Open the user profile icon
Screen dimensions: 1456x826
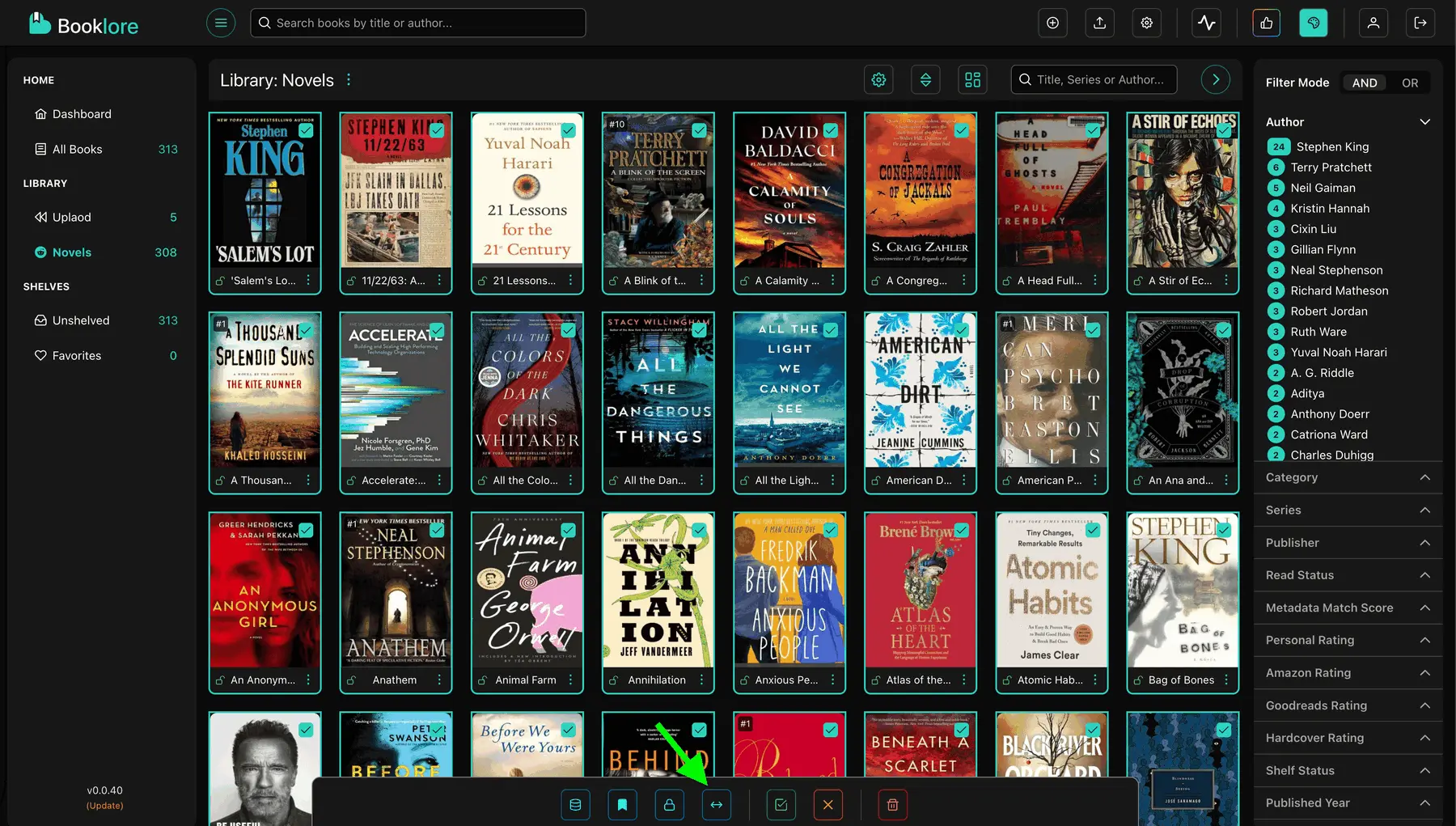click(x=1373, y=23)
